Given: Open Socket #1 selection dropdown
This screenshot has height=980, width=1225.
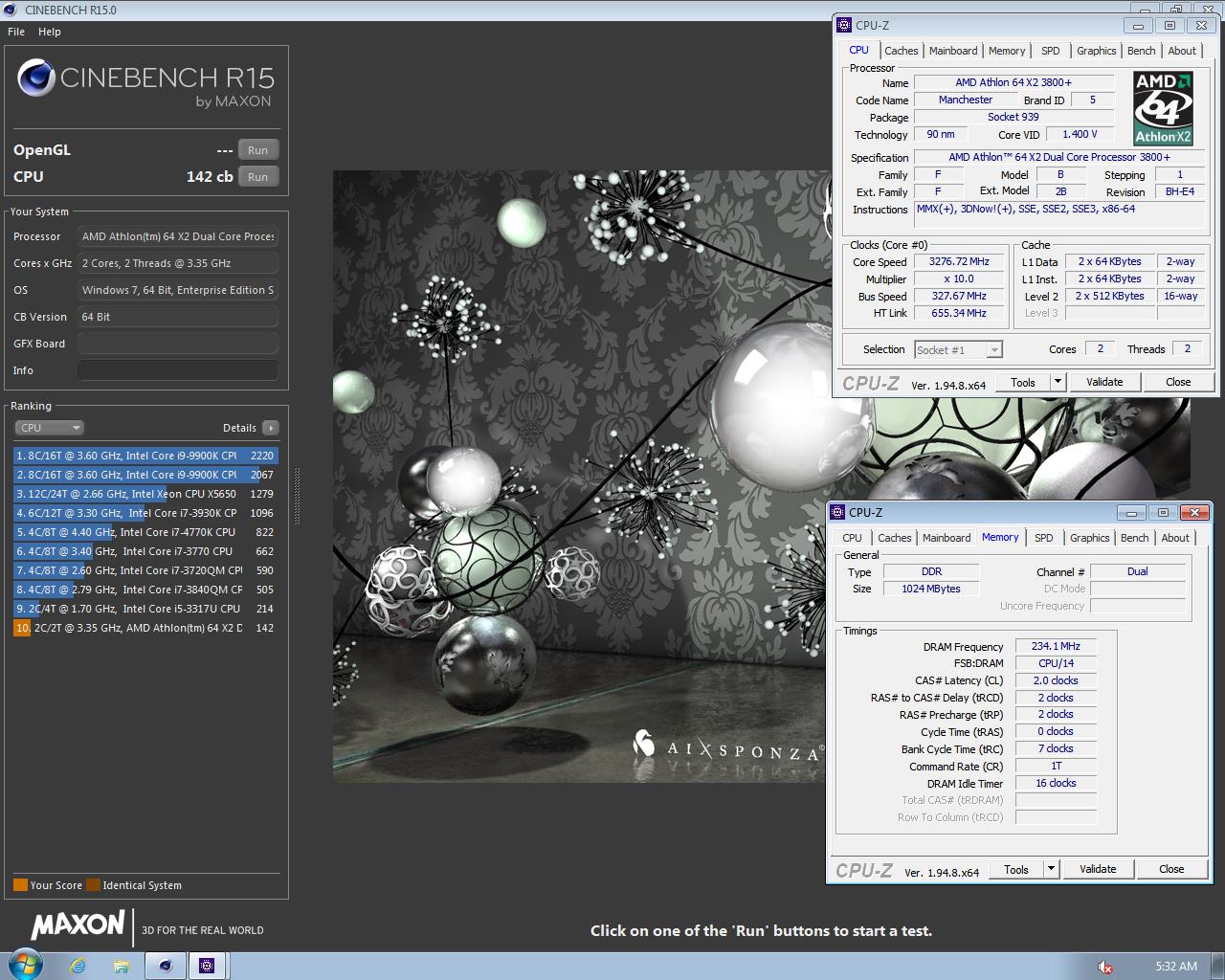Looking at the screenshot, I should click(959, 350).
